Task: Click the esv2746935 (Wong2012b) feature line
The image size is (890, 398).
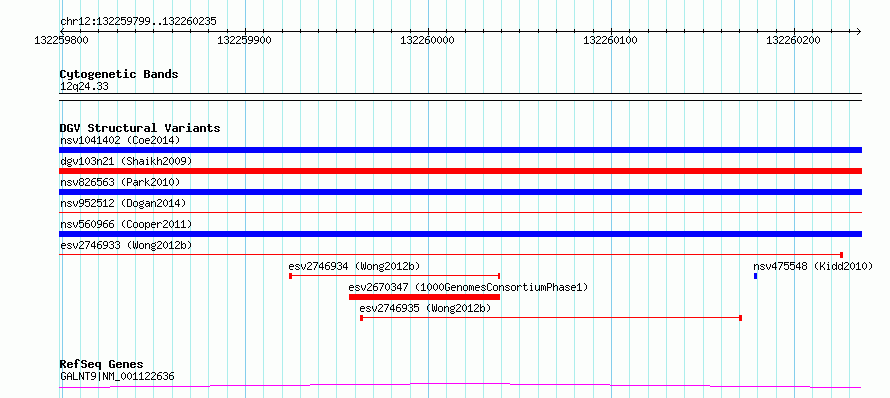Action: click(x=551, y=318)
